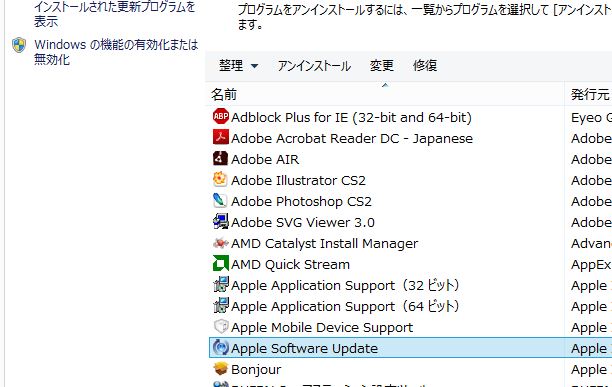Select Apple Software Update highlighted name
Image resolution: width=612 pixels, height=387 pixels.
pyautogui.click(x=304, y=348)
